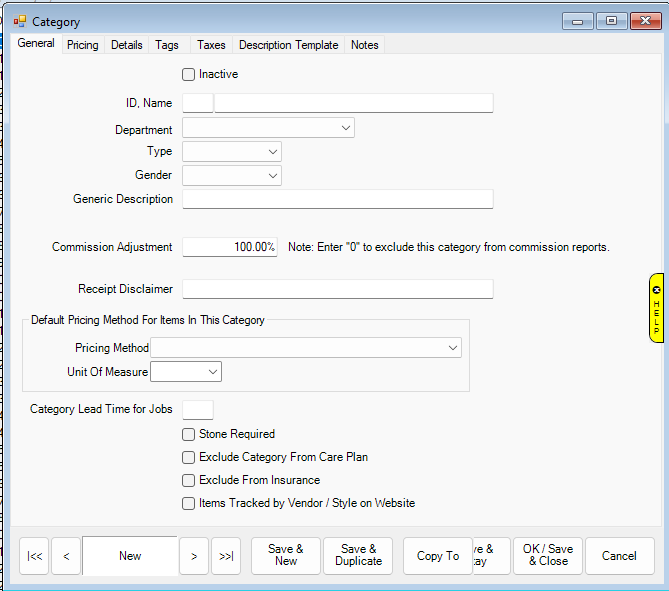669x591 pixels.
Task: Toggle Exclude Category From Care Plan
Action: pyautogui.click(x=189, y=457)
